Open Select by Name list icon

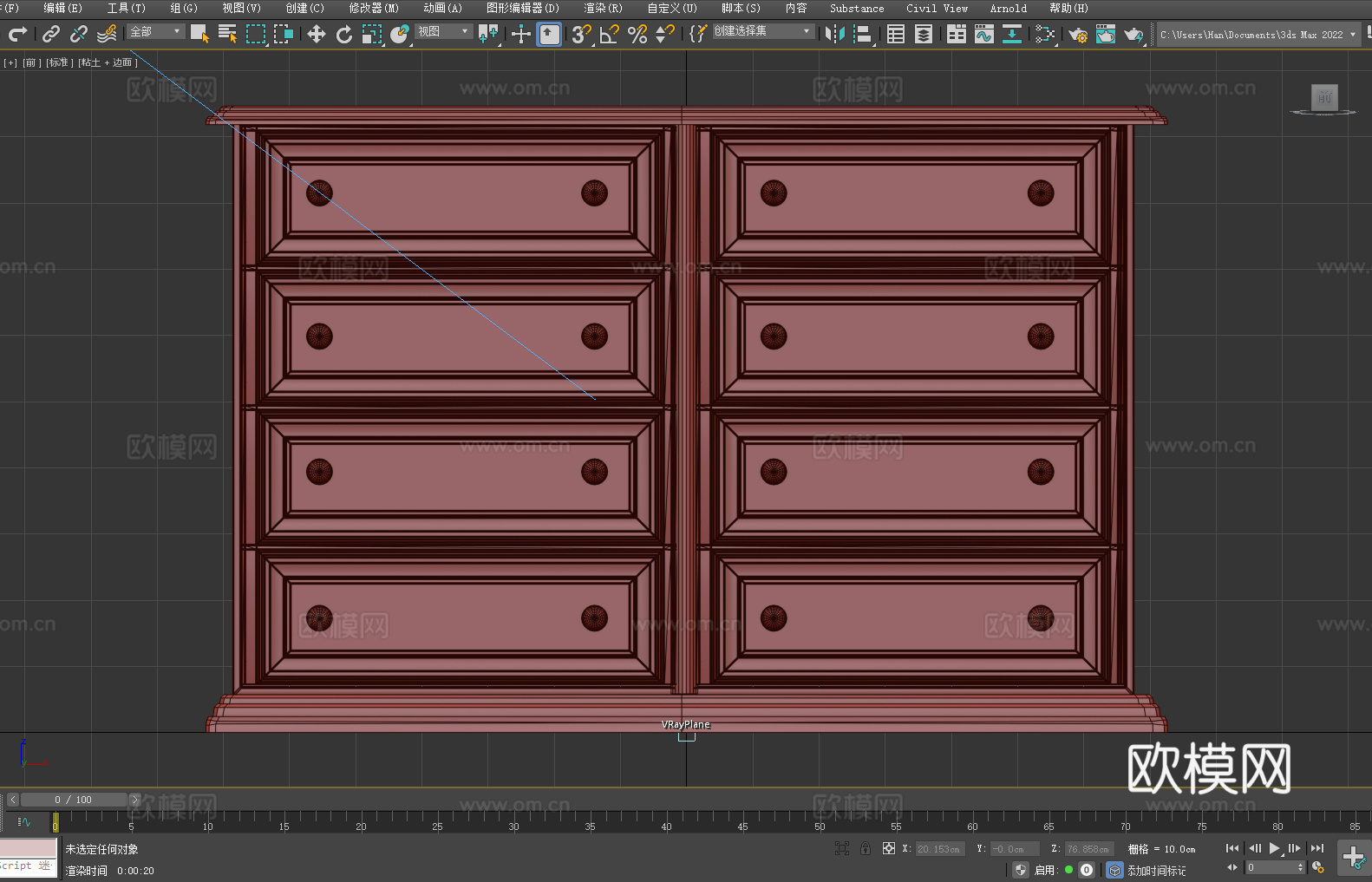click(227, 34)
